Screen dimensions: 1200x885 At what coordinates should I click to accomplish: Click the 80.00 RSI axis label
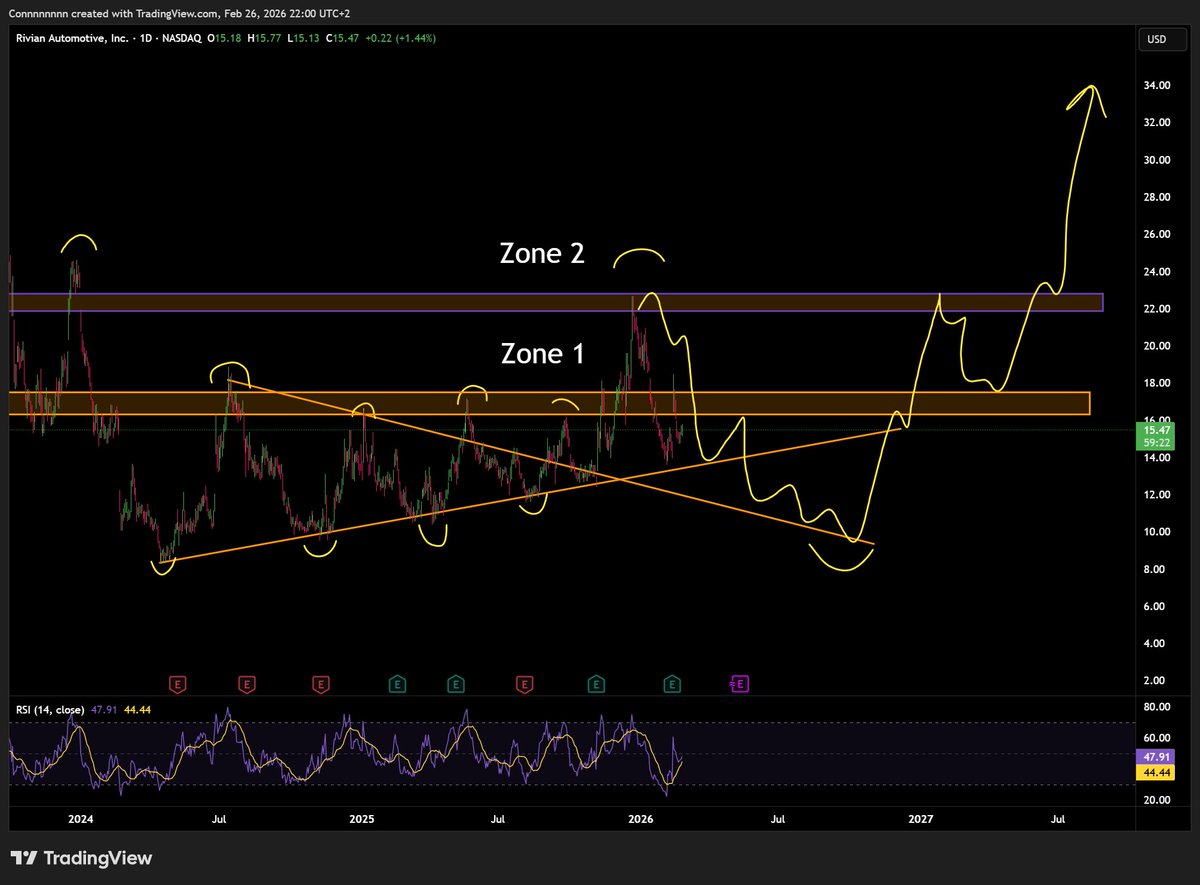(x=1157, y=707)
